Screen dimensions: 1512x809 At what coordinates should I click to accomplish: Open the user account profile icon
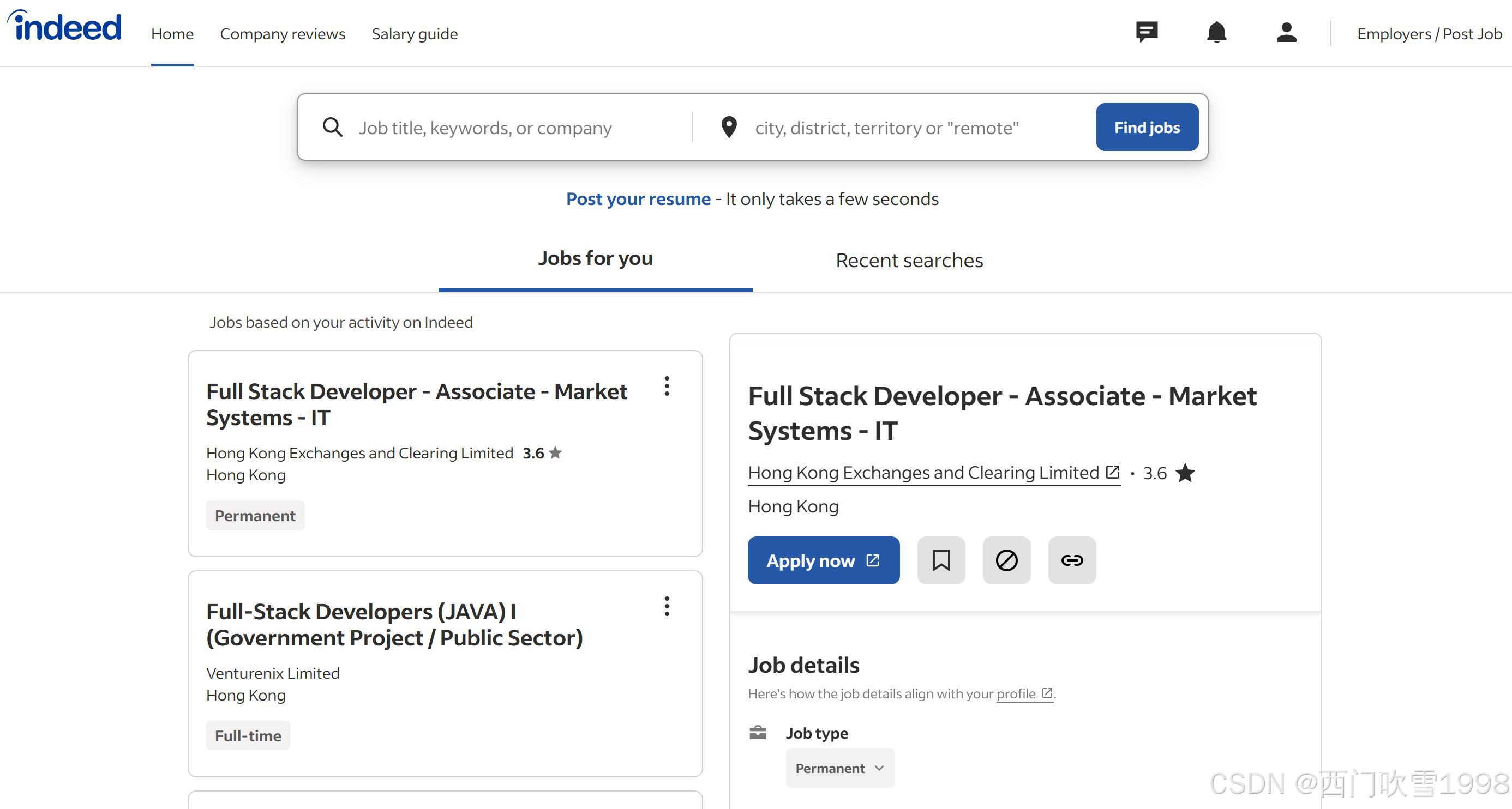[1286, 32]
